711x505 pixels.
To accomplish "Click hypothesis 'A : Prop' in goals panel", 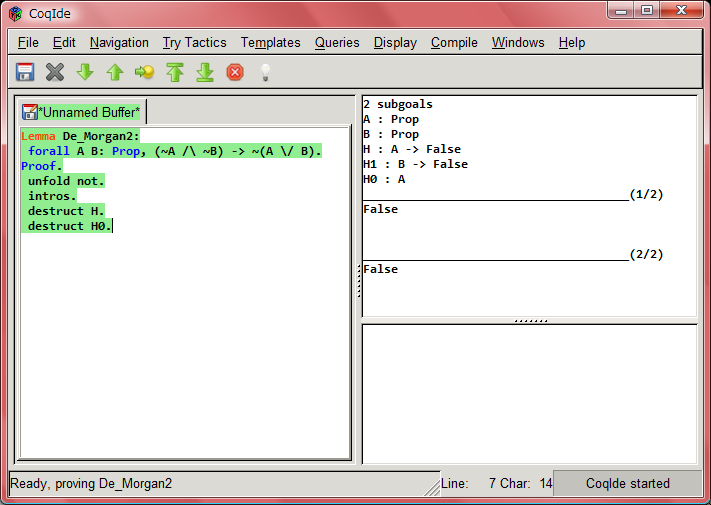I will 391,119.
